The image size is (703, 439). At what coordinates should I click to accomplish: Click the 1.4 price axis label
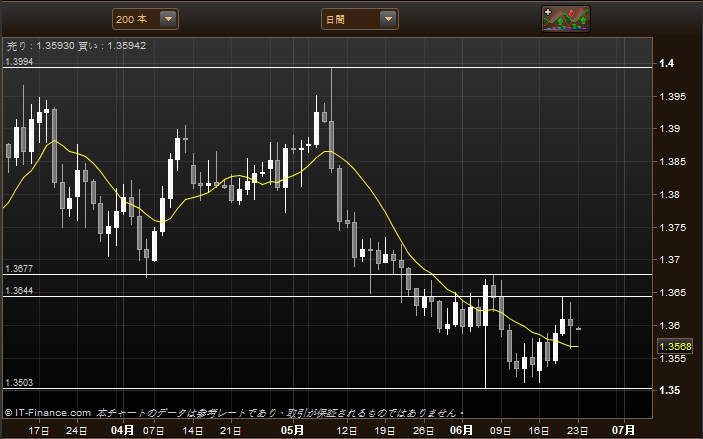tap(667, 63)
